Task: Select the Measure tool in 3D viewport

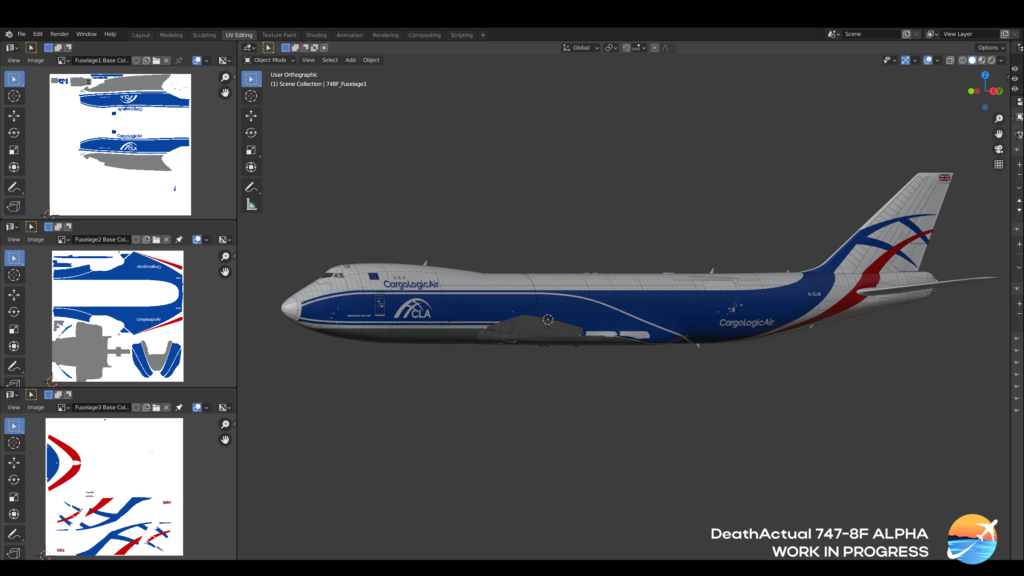Action: (x=251, y=204)
